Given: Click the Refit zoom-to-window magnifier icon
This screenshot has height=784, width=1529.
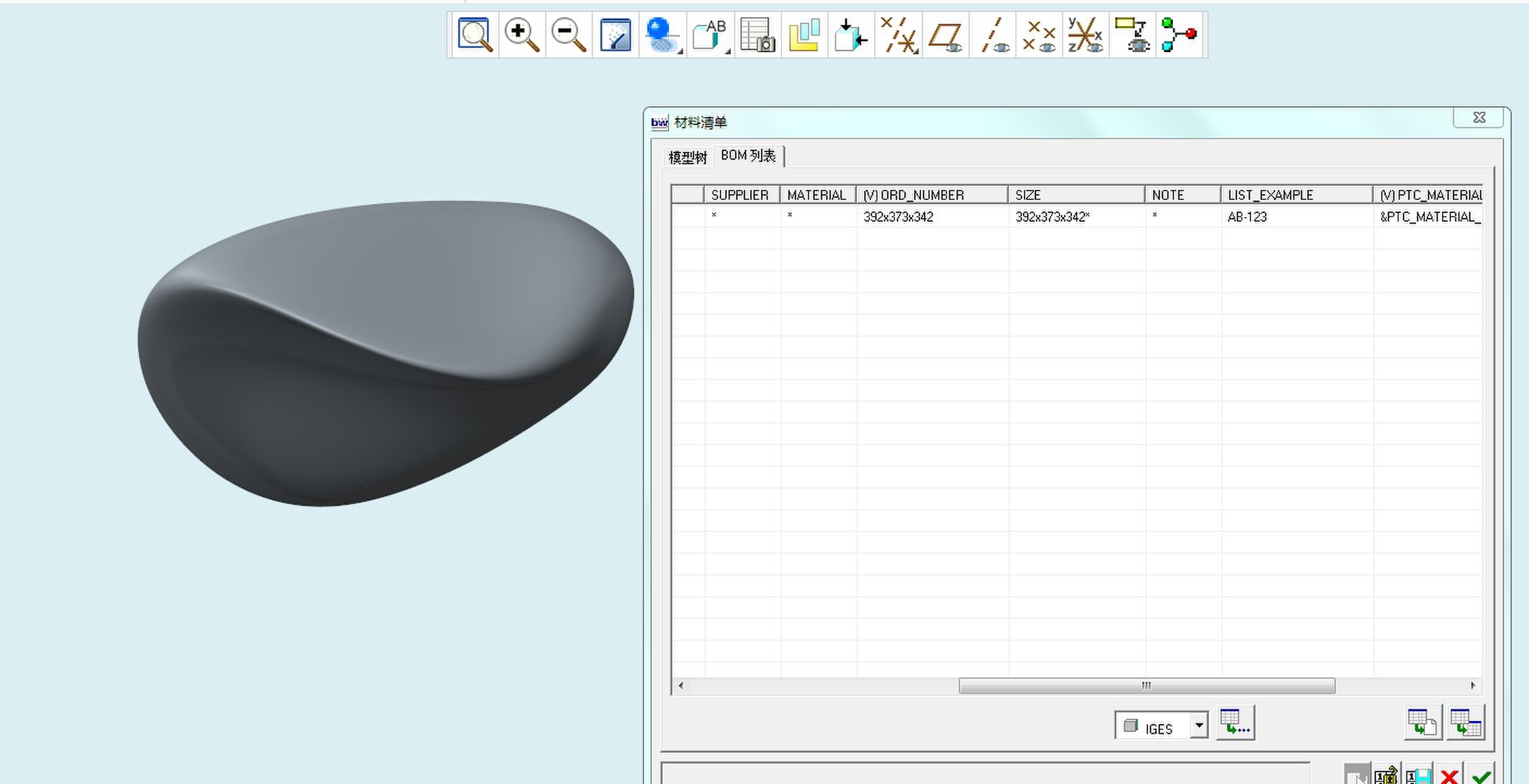Looking at the screenshot, I should tap(475, 35).
